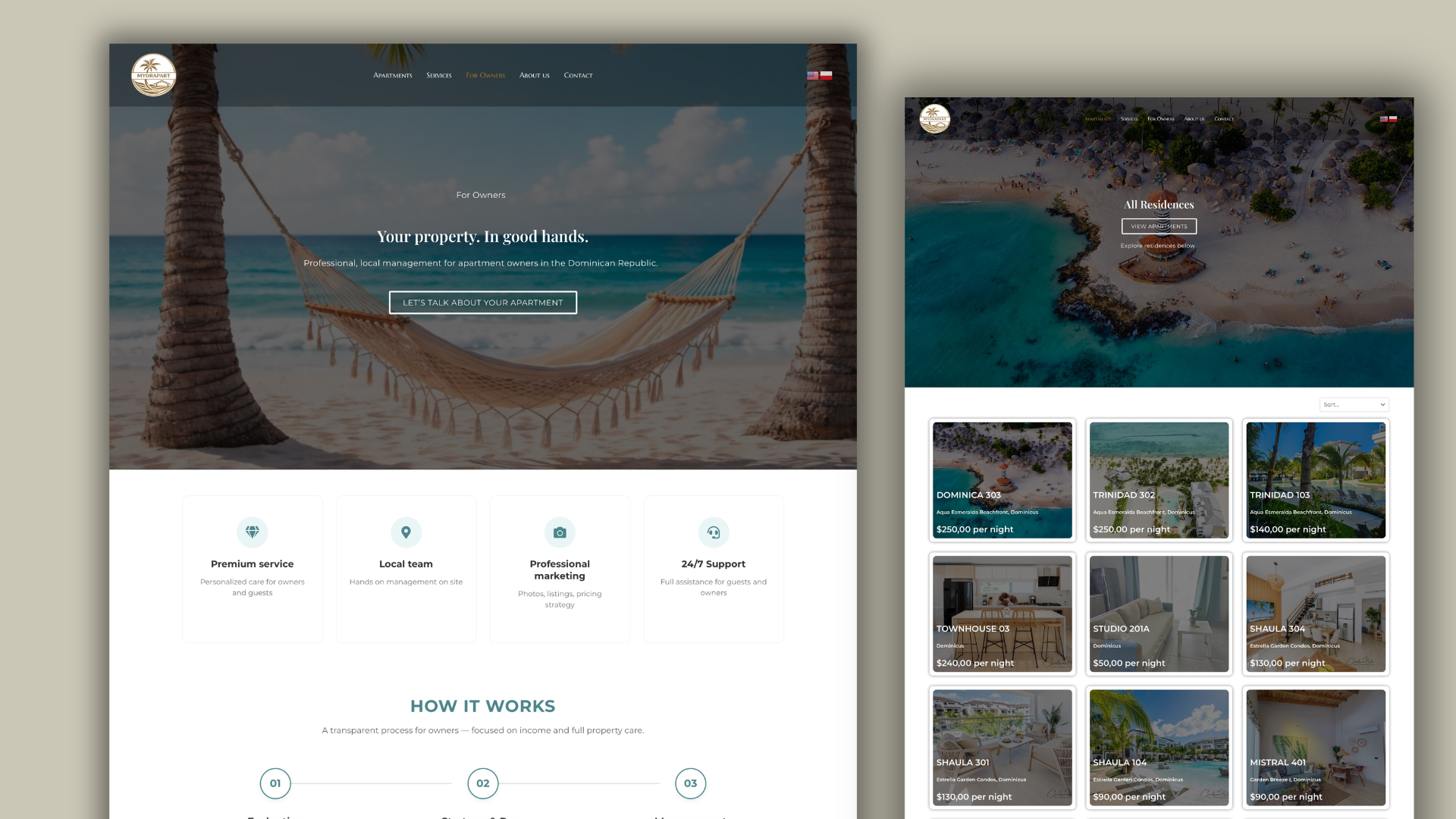The height and width of the screenshot is (819, 1456).
Task: Click the MydraPart logo on the residences page
Action: click(x=934, y=119)
